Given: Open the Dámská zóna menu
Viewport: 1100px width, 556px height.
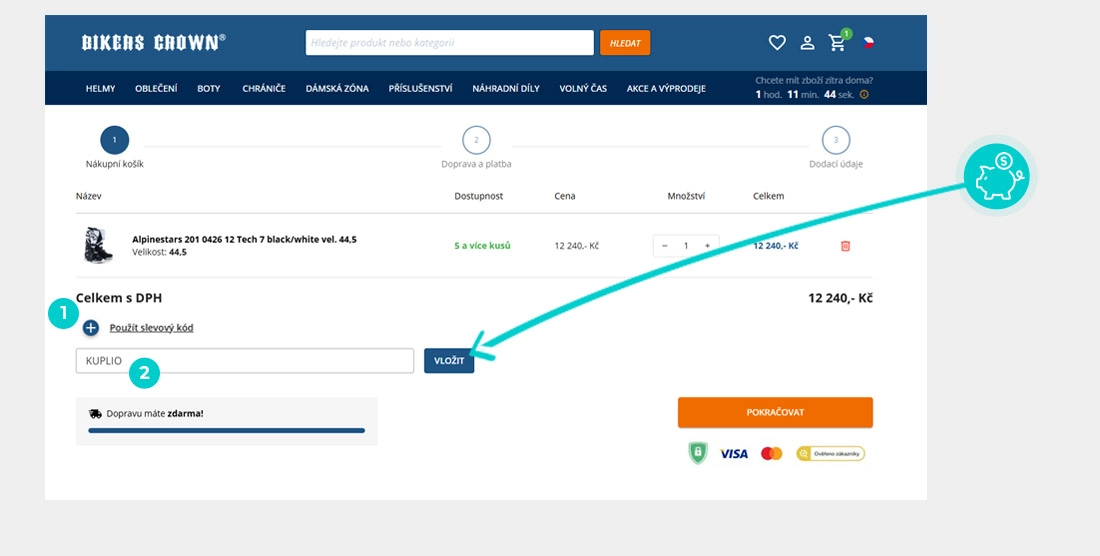Looking at the screenshot, I should coord(337,88).
